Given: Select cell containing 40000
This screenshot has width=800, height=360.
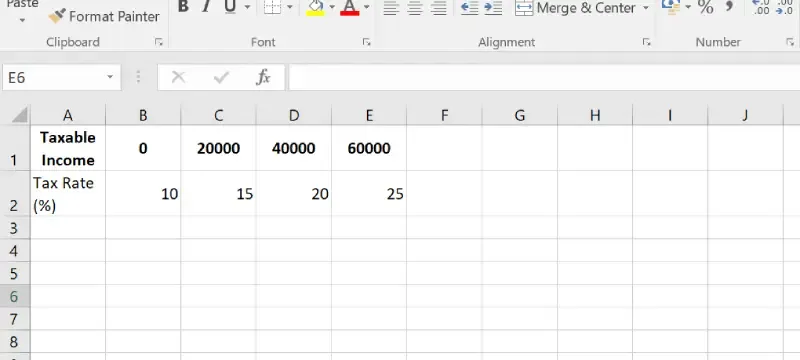Looking at the screenshot, I should (x=294, y=148).
